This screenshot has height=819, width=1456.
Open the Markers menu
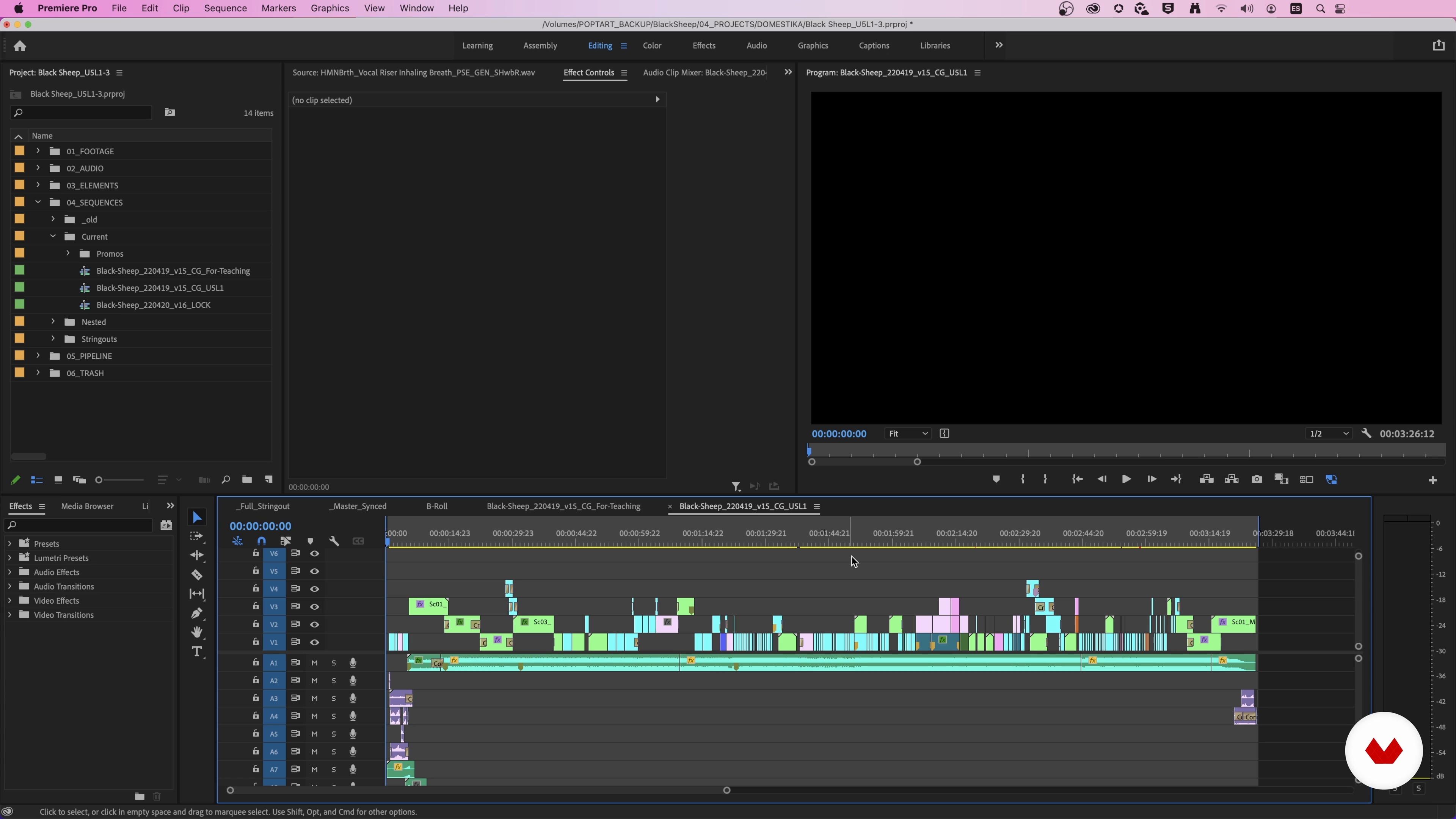point(278,8)
